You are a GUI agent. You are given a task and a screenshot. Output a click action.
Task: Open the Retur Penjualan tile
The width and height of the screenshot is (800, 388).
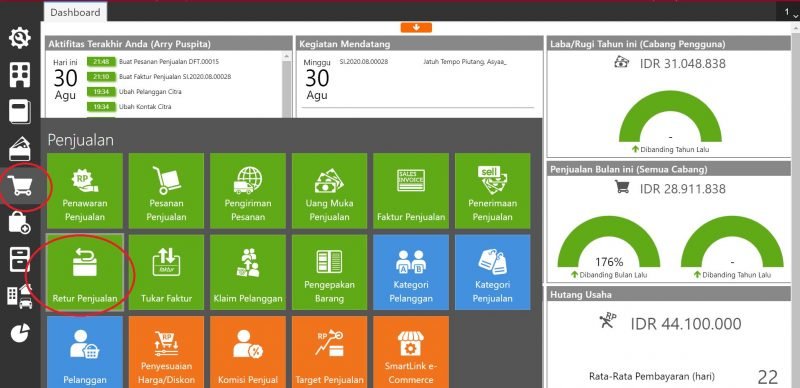click(x=85, y=272)
